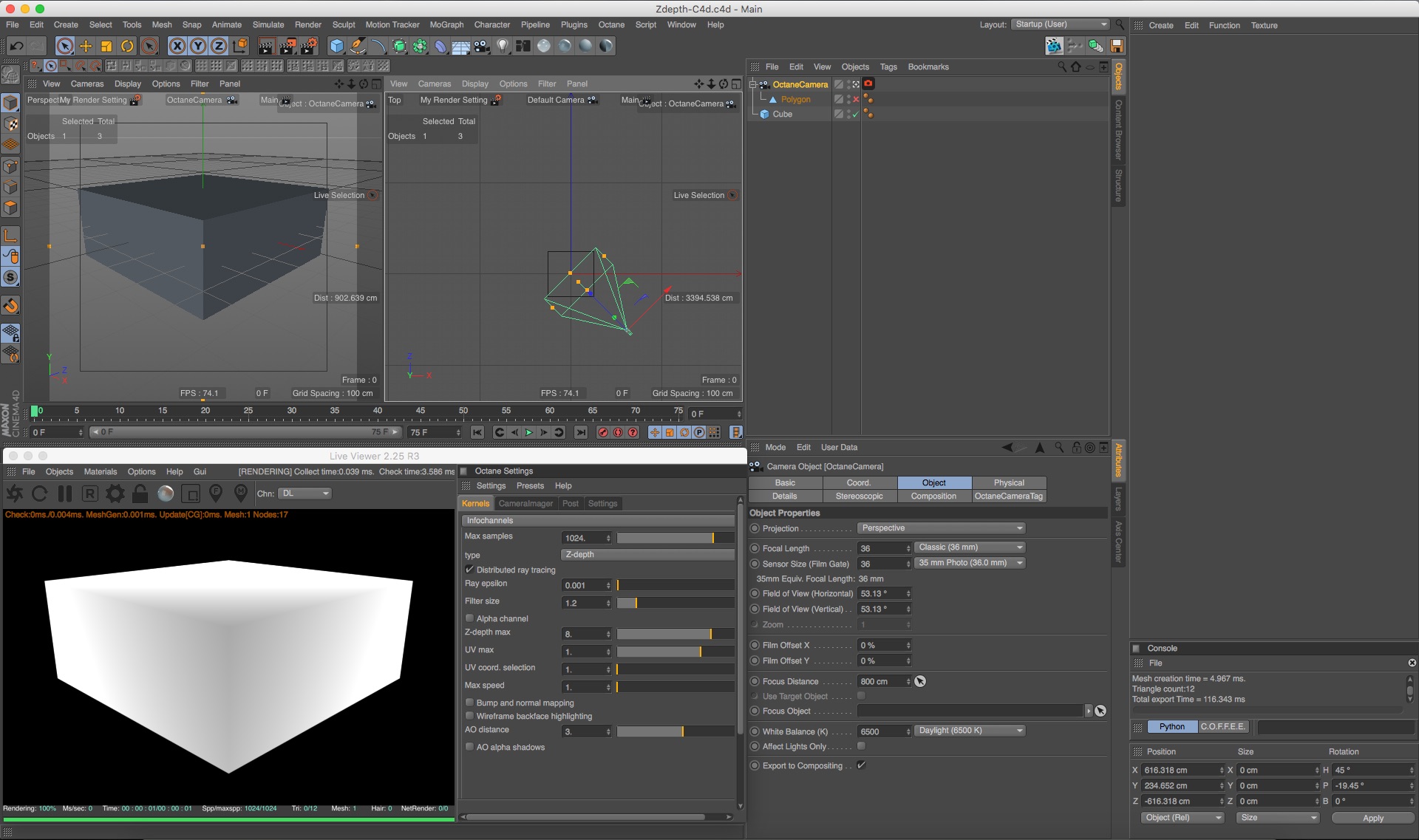
Task: Select the Move tool in toolbar
Action: tap(86, 46)
